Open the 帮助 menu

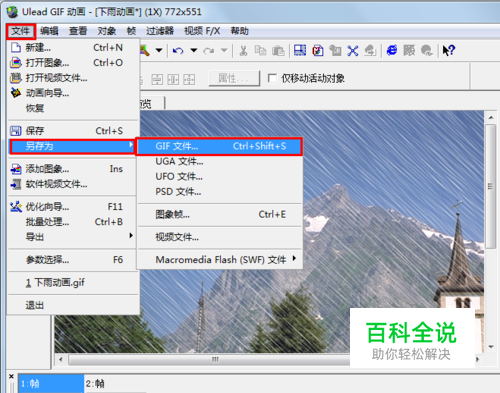240,31
